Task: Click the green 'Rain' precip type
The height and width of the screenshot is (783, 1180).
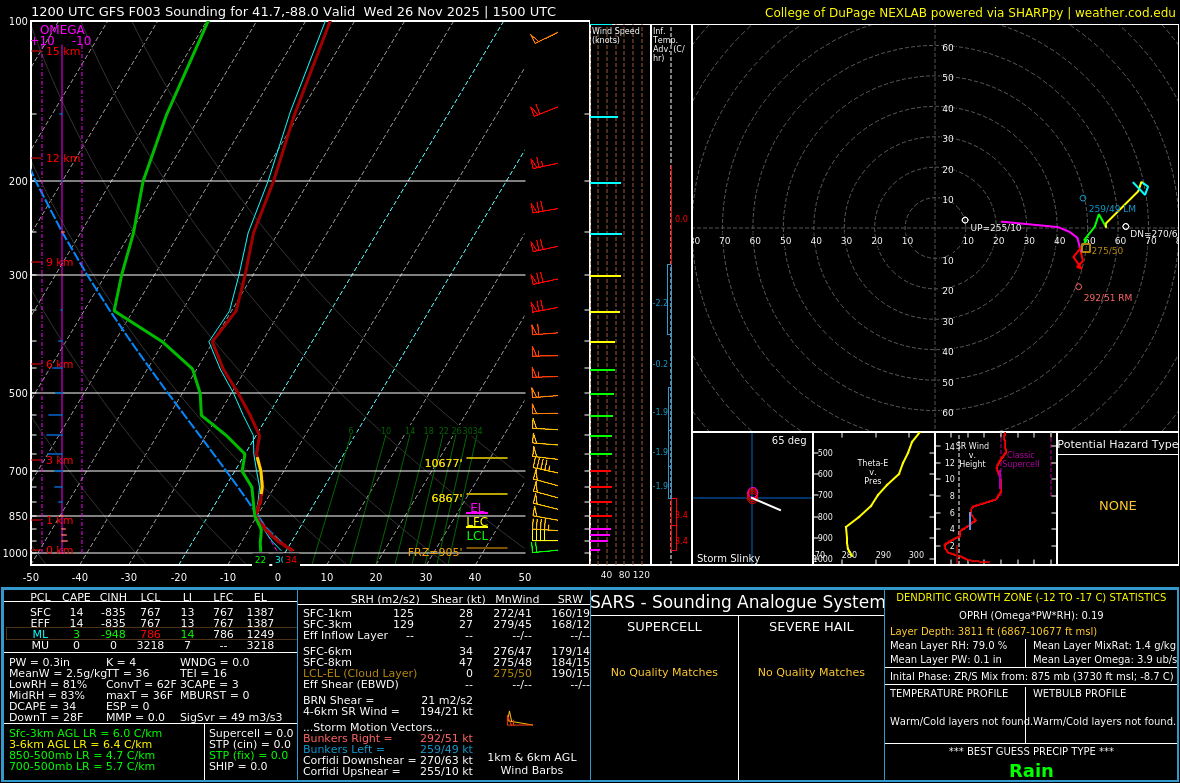Action: [1031, 771]
